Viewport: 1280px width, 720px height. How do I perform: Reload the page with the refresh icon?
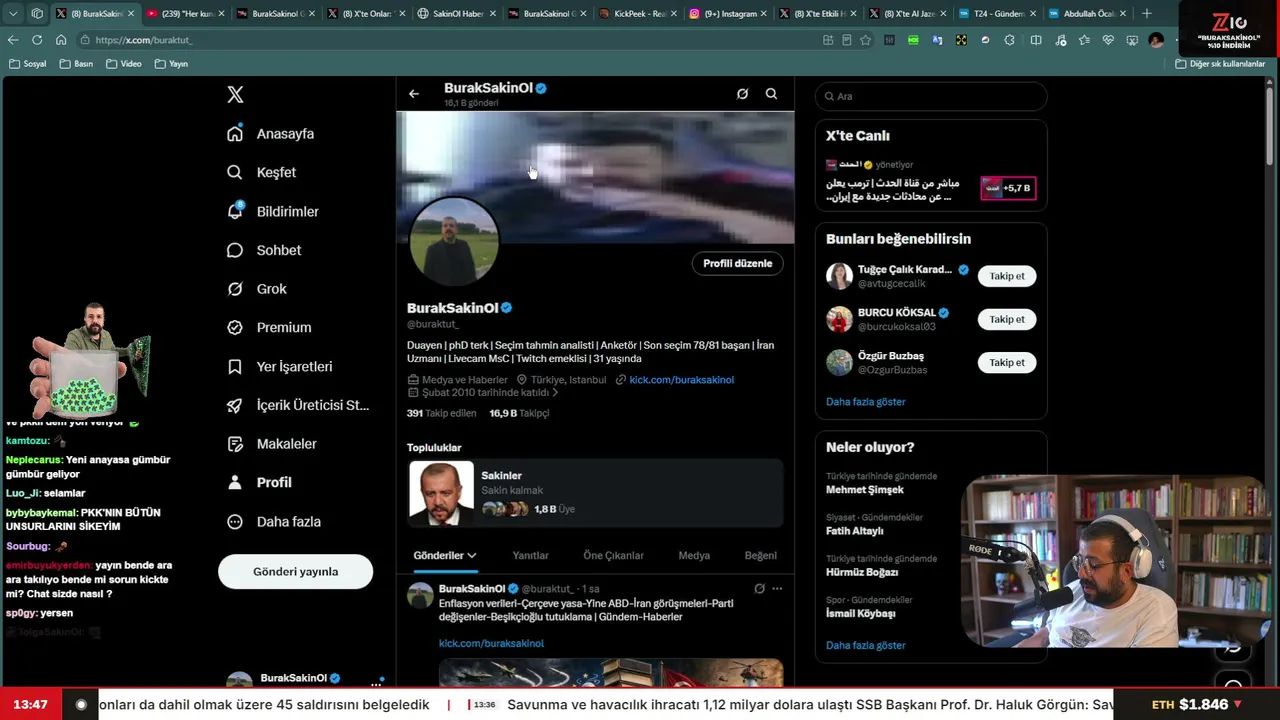[37, 40]
